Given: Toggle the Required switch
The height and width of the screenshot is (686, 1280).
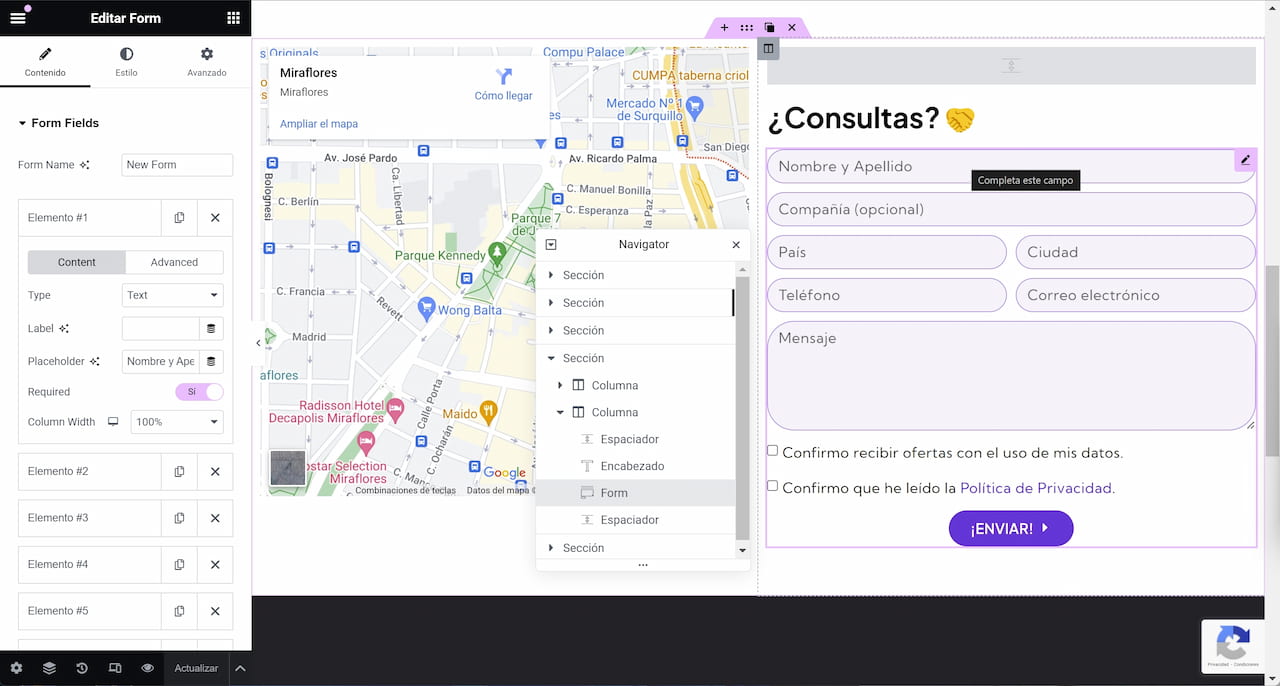Looking at the screenshot, I should coord(199,392).
